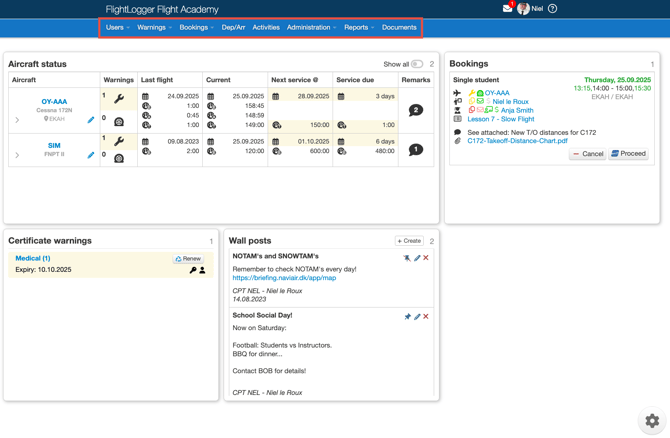Open Anja Smith student link

pyautogui.click(x=517, y=110)
